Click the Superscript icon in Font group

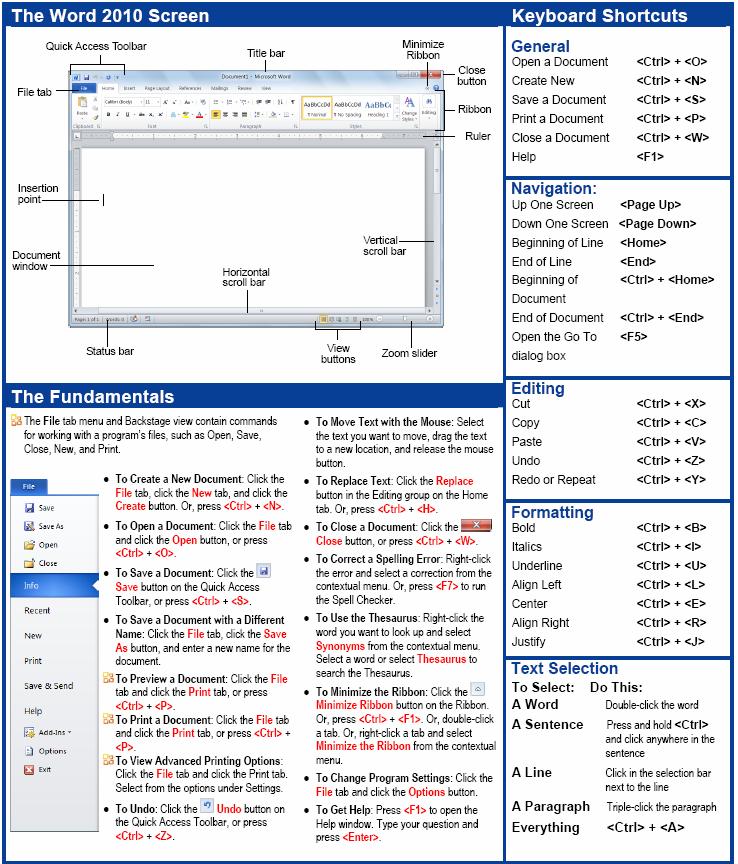tap(160, 115)
